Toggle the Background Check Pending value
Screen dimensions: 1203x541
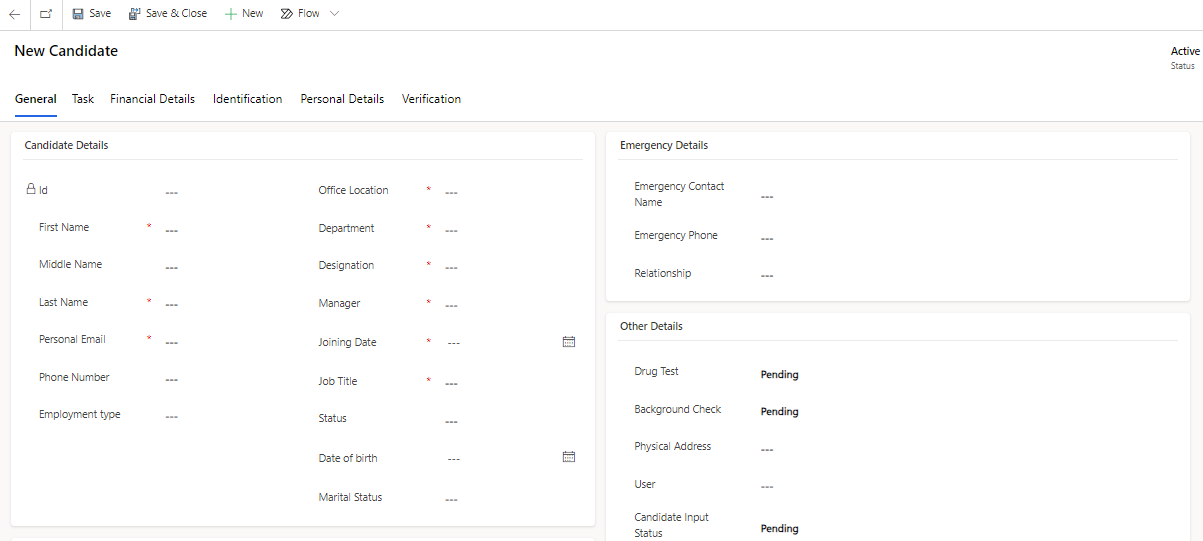(x=779, y=412)
